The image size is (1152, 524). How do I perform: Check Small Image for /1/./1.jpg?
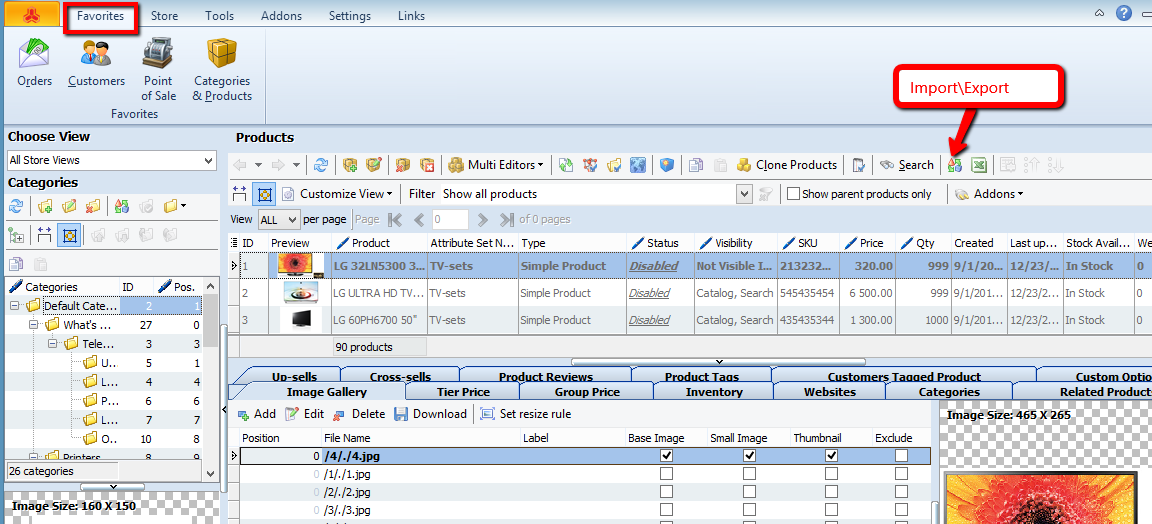[x=749, y=474]
